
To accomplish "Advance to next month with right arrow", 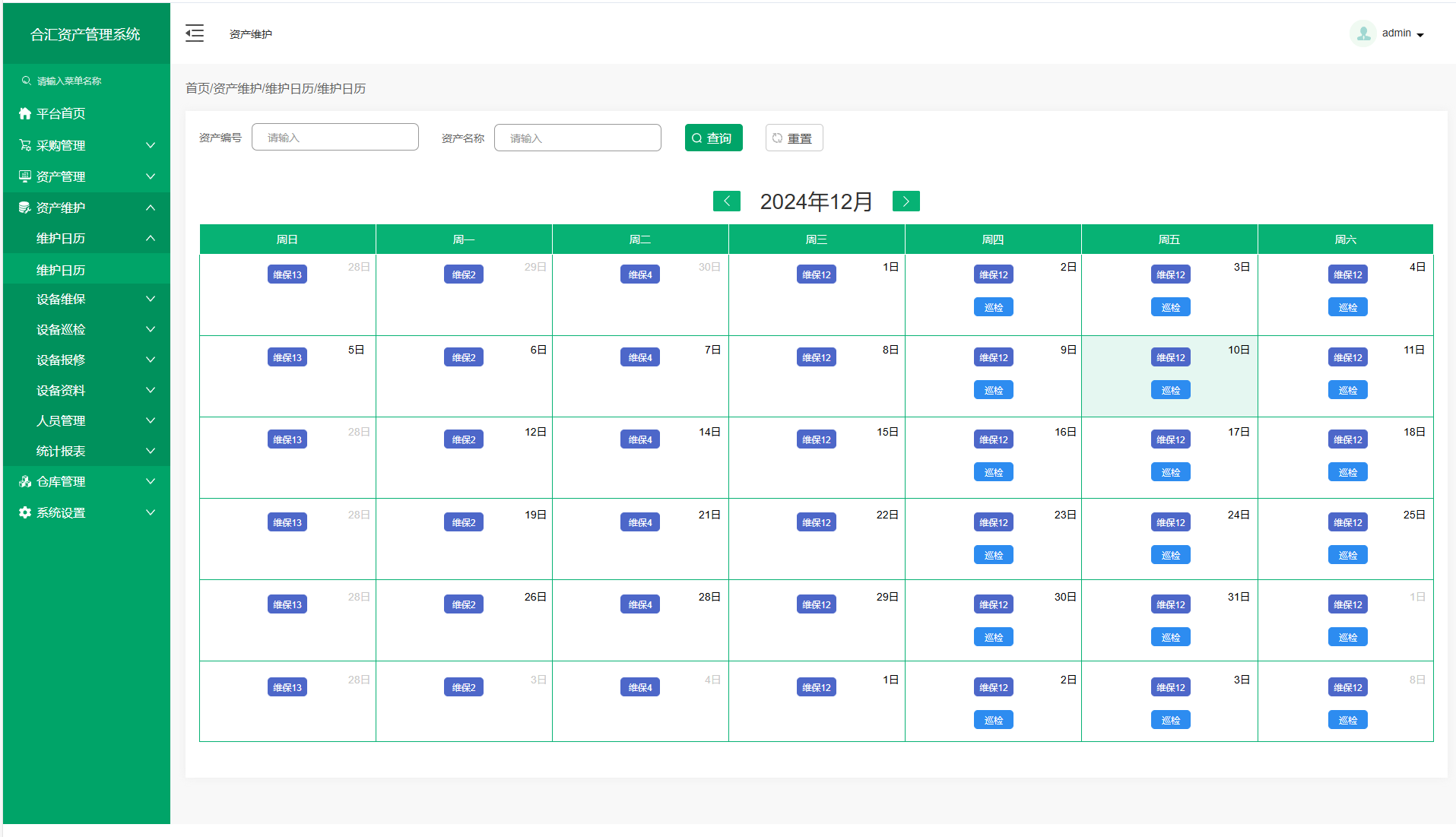I will (x=906, y=201).
